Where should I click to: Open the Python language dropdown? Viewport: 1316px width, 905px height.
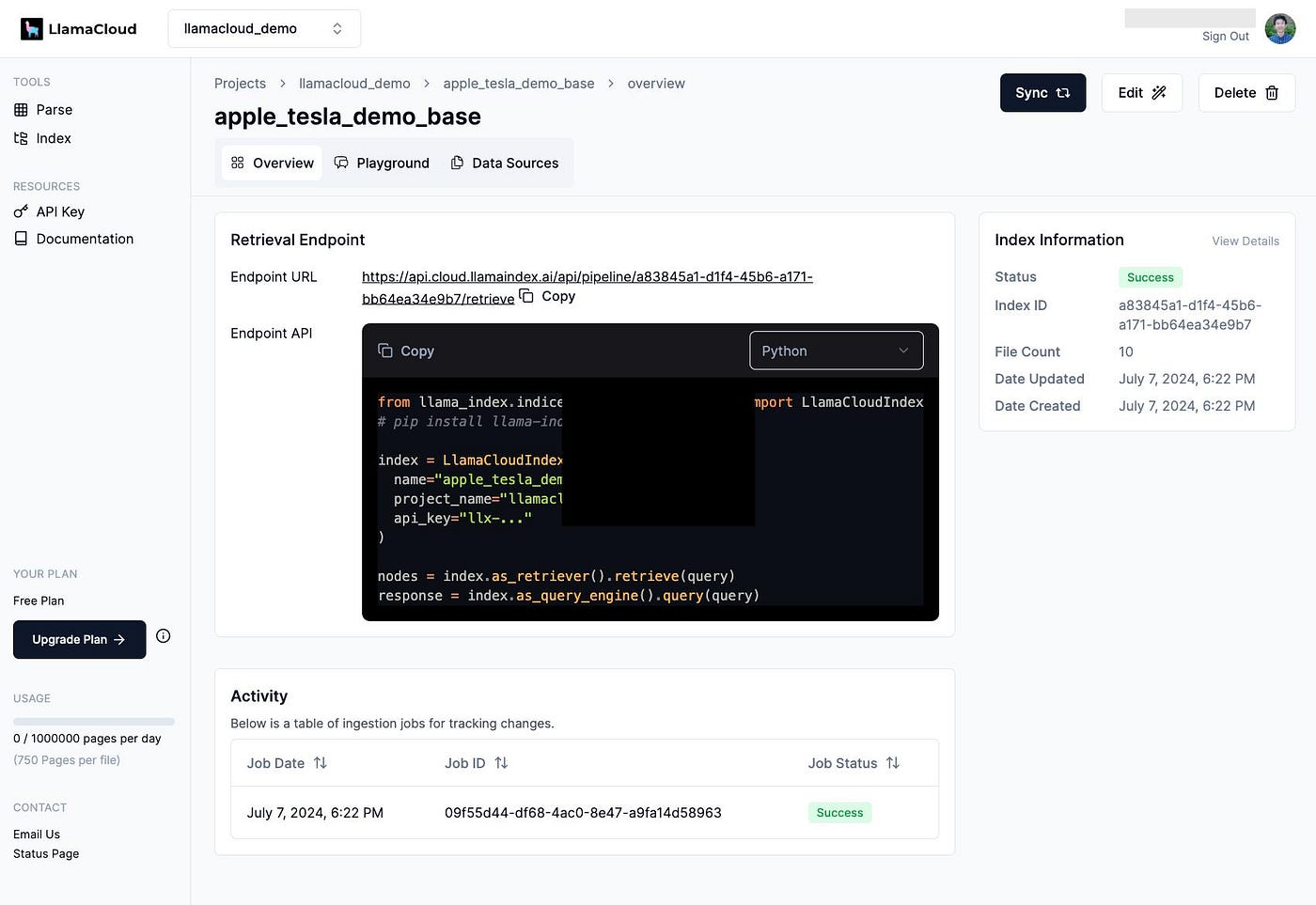[837, 351]
